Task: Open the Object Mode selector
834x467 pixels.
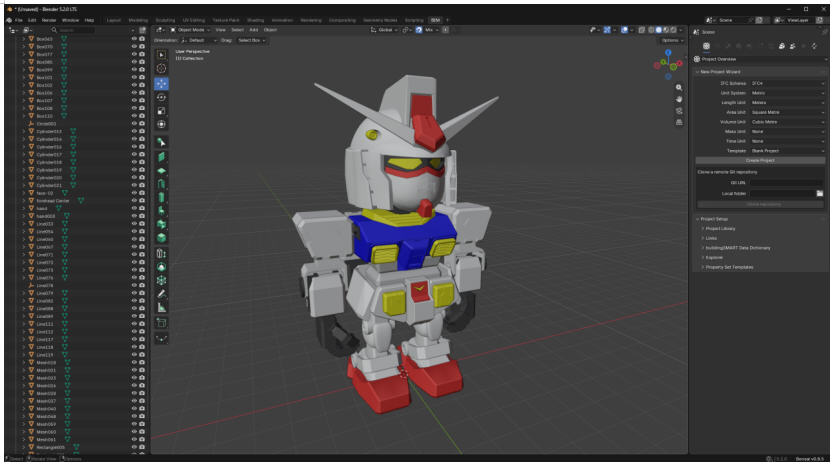Action: [x=190, y=30]
